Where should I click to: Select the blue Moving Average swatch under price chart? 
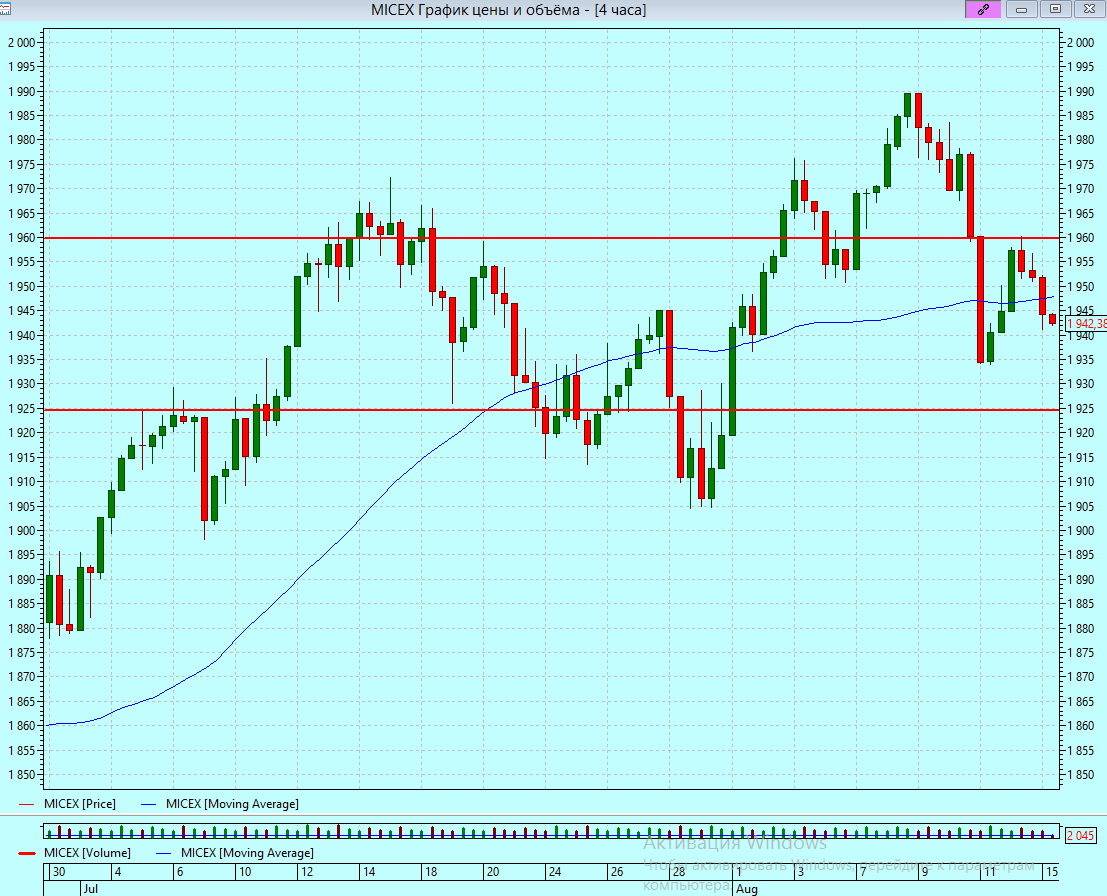(x=149, y=804)
